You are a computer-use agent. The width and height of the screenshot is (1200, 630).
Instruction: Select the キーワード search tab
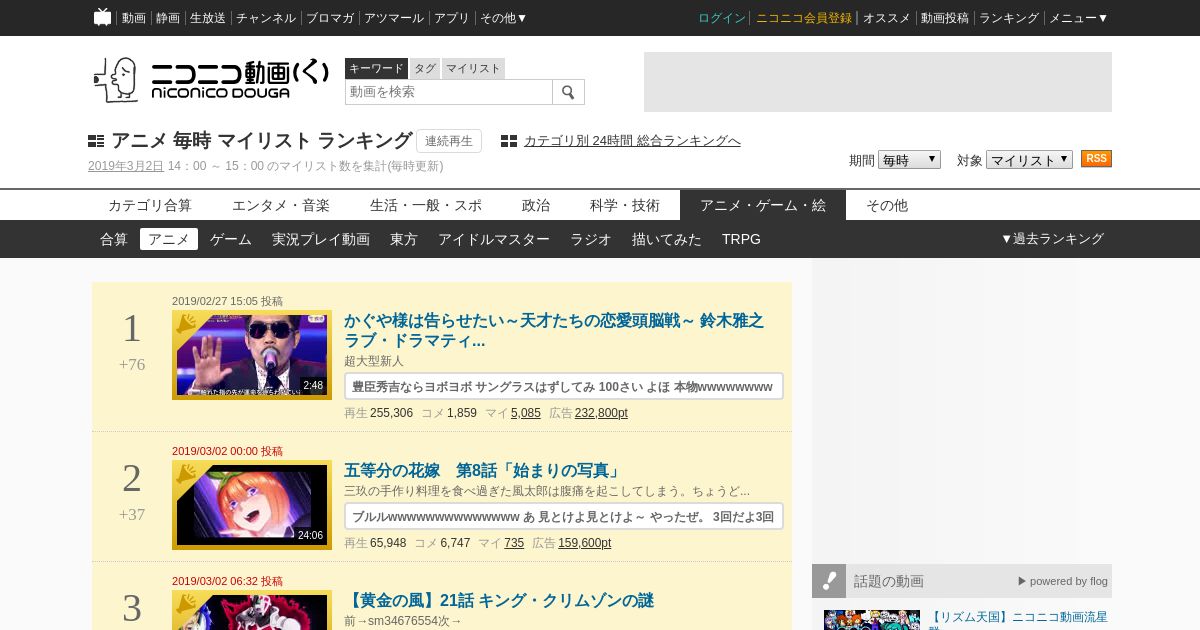376,68
